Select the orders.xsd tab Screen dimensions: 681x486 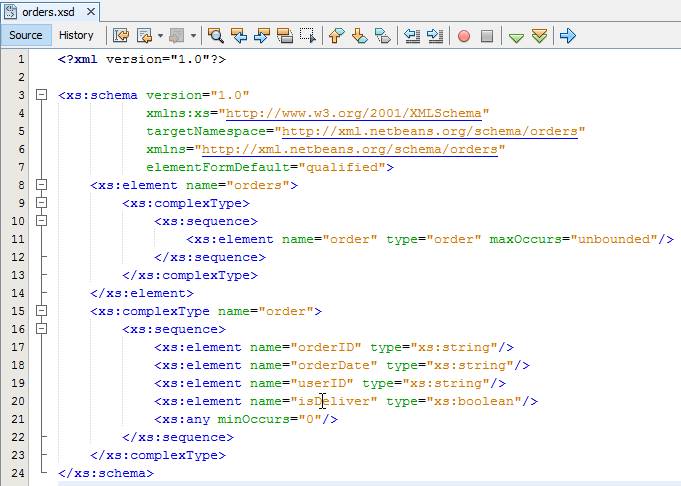pyautogui.click(x=48, y=12)
